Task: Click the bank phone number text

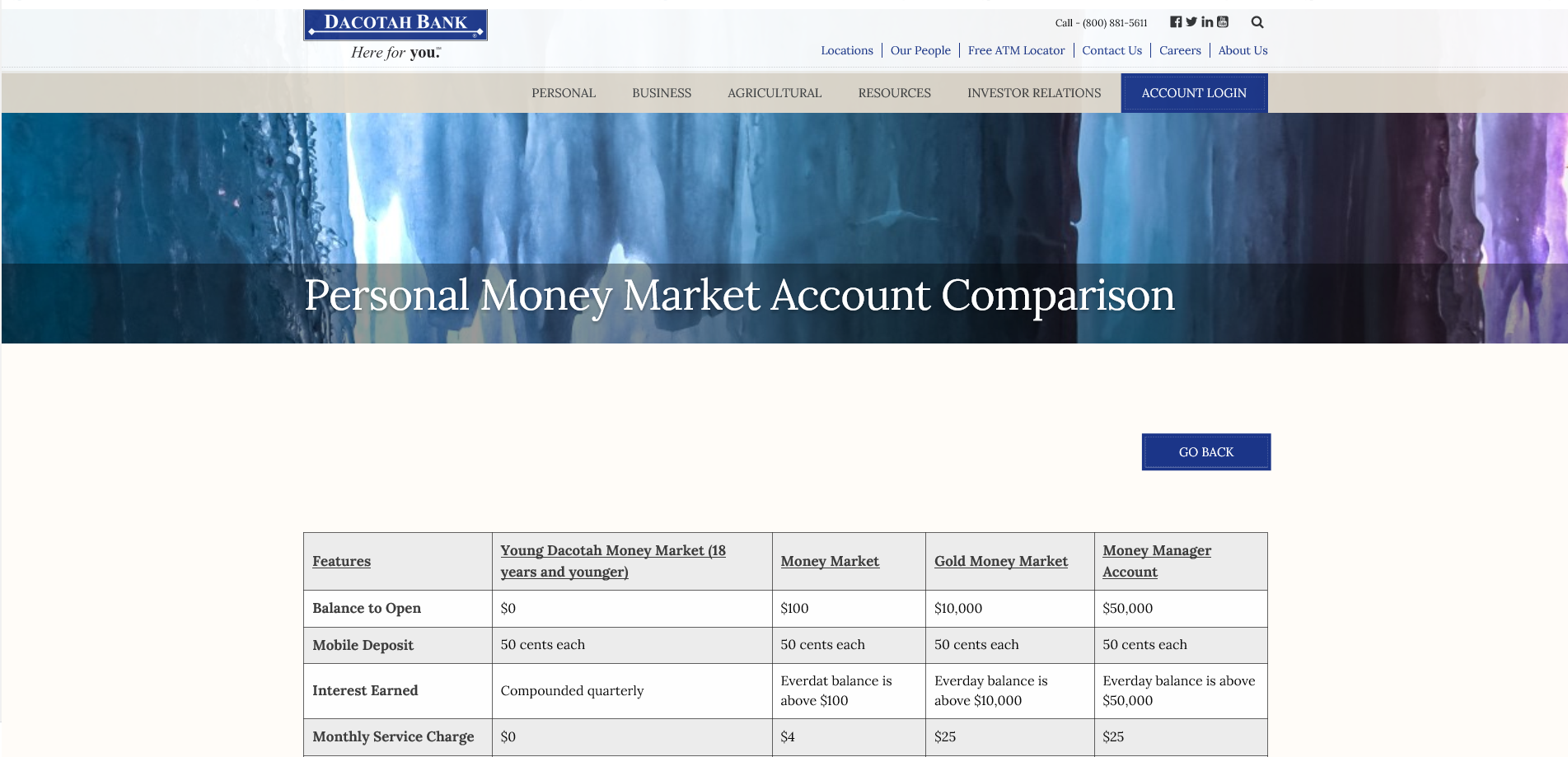Action: coord(1102,23)
